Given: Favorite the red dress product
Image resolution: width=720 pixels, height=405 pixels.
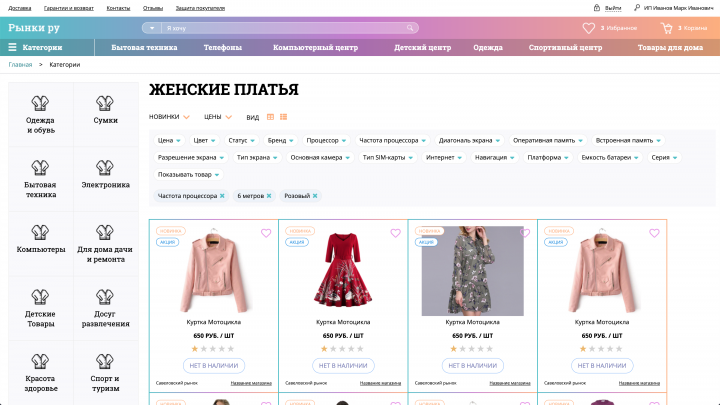Looking at the screenshot, I should coord(395,233).
